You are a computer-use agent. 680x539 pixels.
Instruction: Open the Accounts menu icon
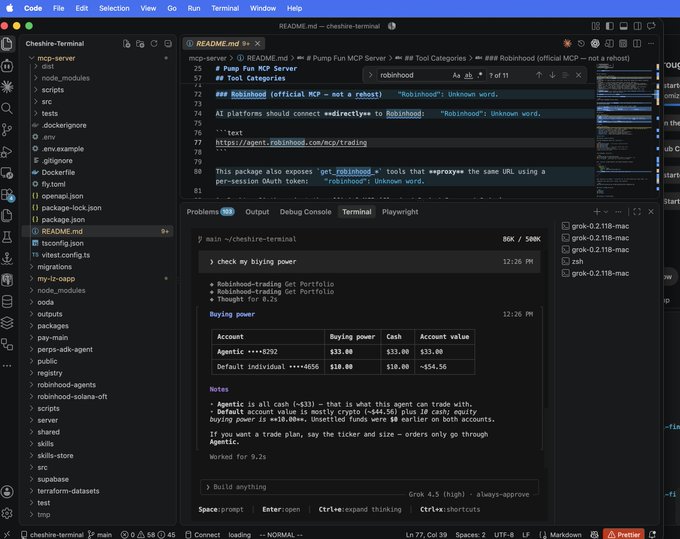point(7,492)
